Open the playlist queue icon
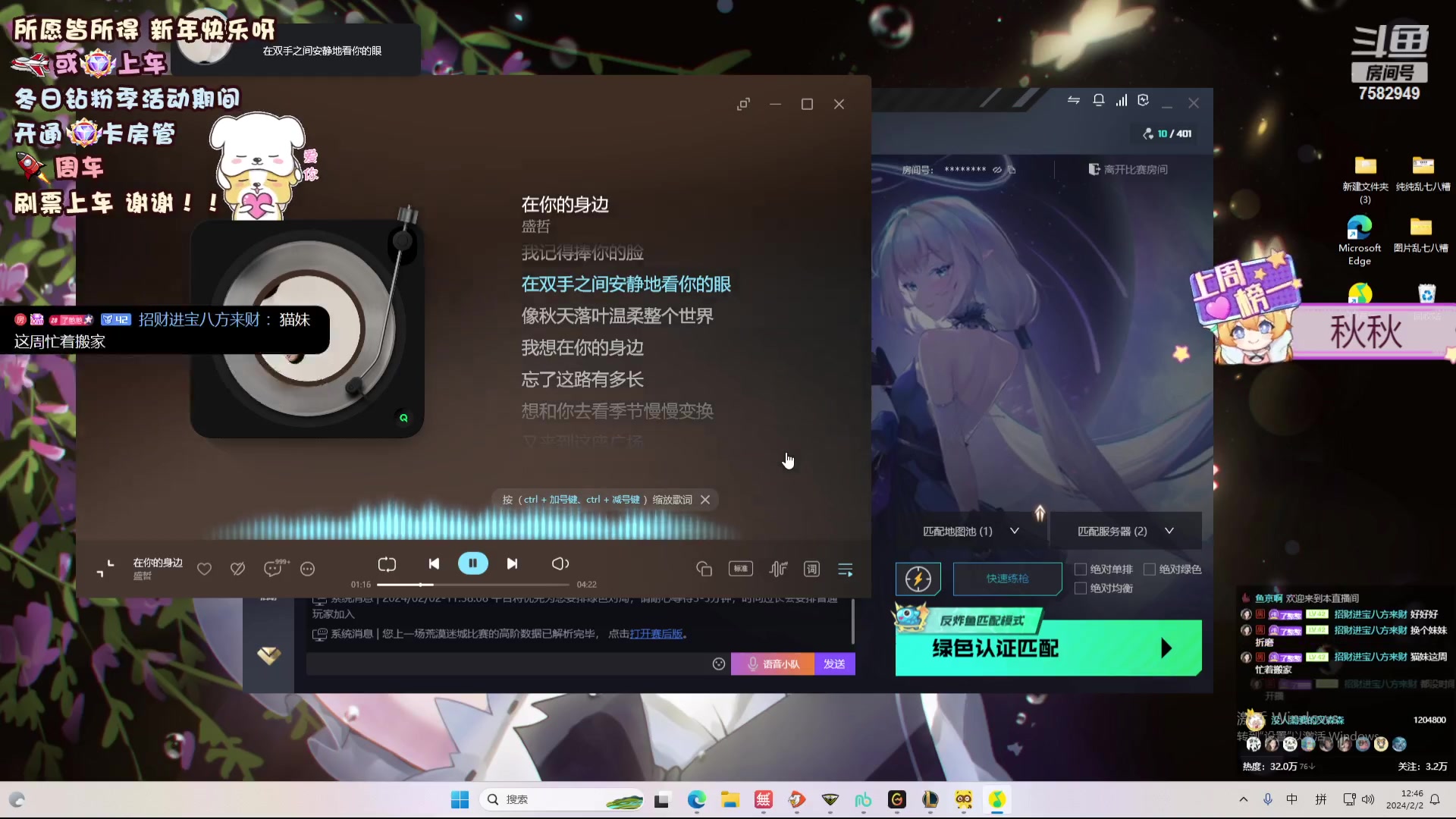The width and height of the screenshot is (1456, 819). [845, 569]
